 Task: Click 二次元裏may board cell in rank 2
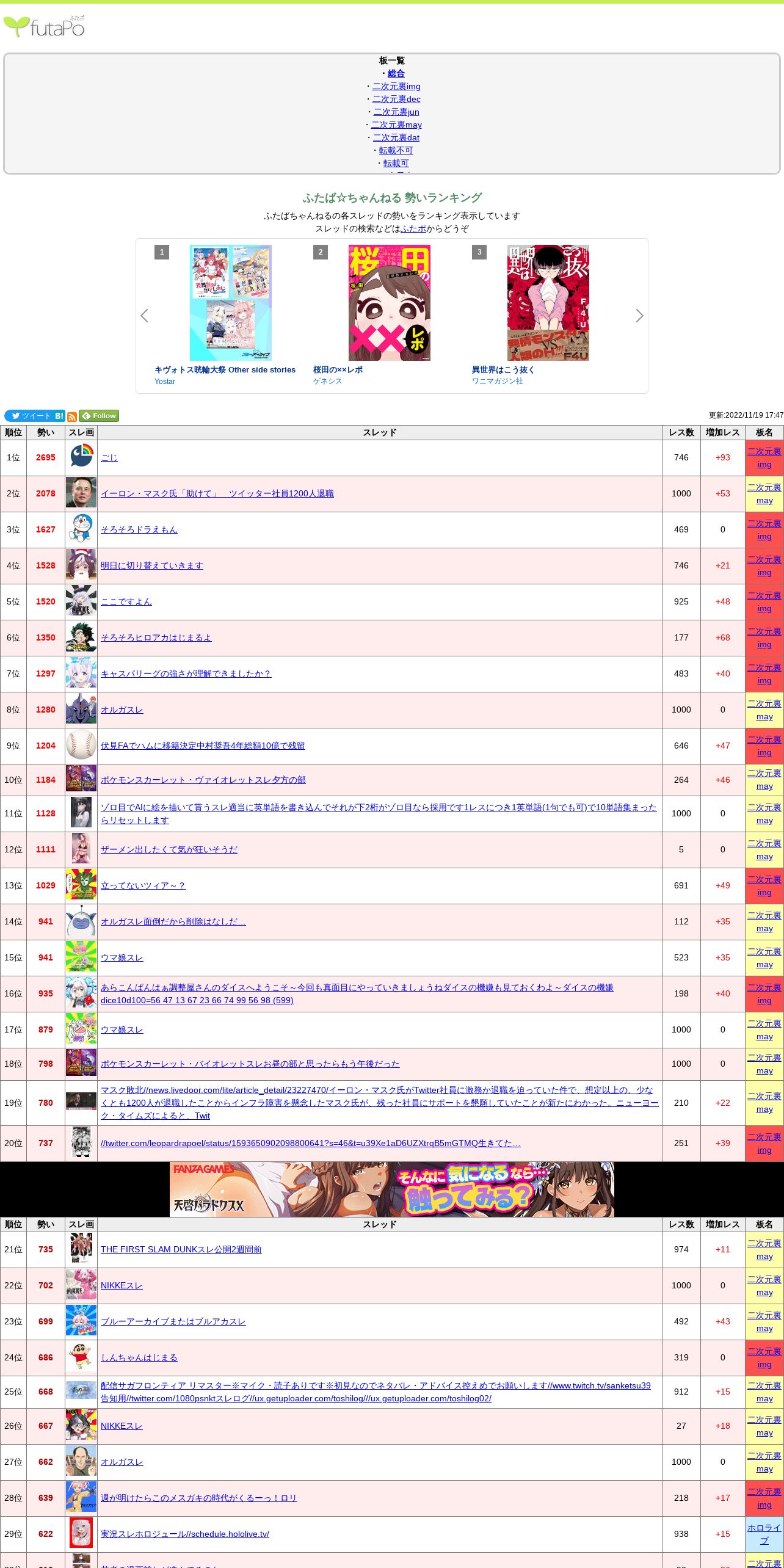click(x=764, y=493)
